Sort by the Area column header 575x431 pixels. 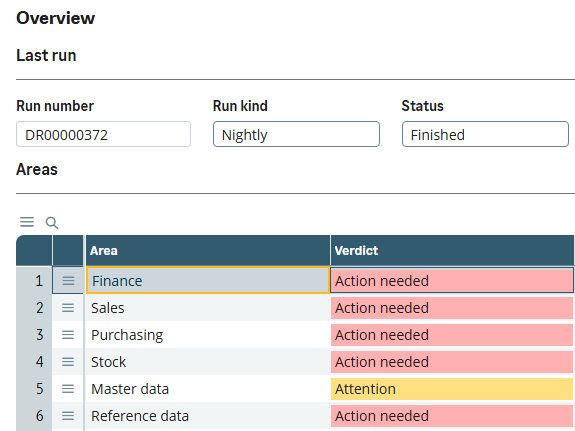(x=208, y=251)
